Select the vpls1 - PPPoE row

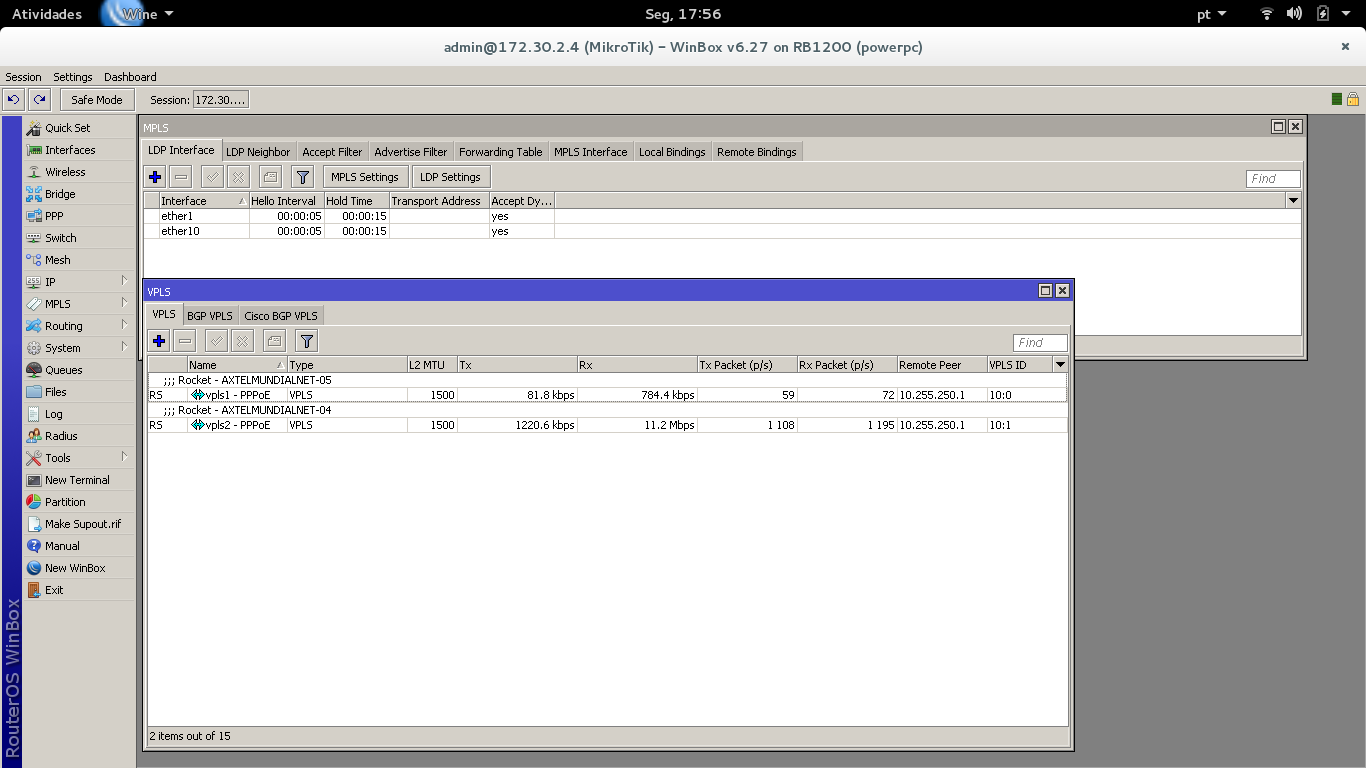tap(607, 395)
